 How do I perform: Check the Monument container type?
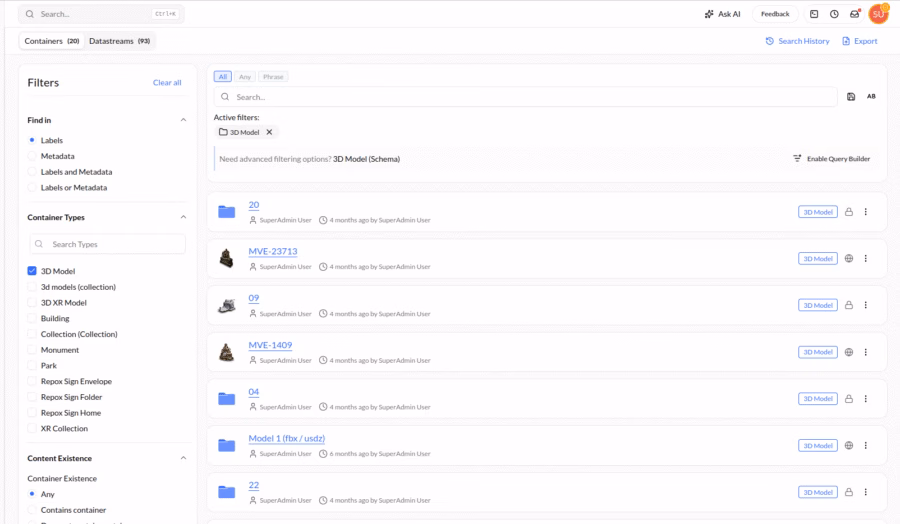click(x=32, y=350)
